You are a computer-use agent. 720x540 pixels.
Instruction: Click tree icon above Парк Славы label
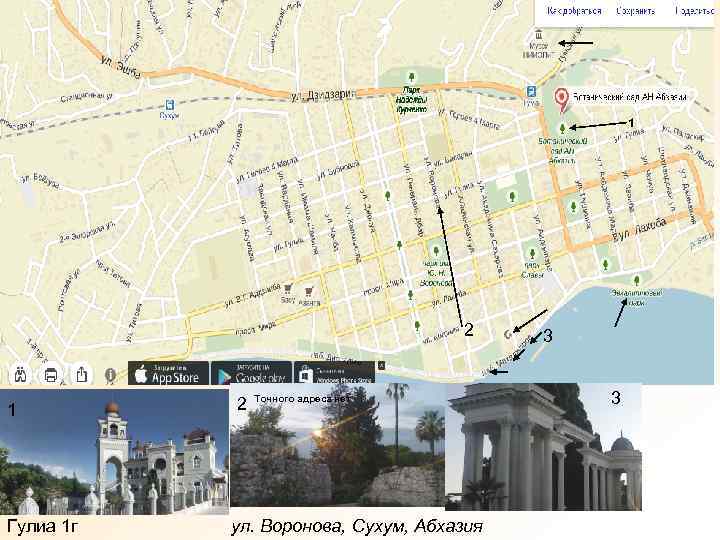pyautogui.click(x=532, y=253)
